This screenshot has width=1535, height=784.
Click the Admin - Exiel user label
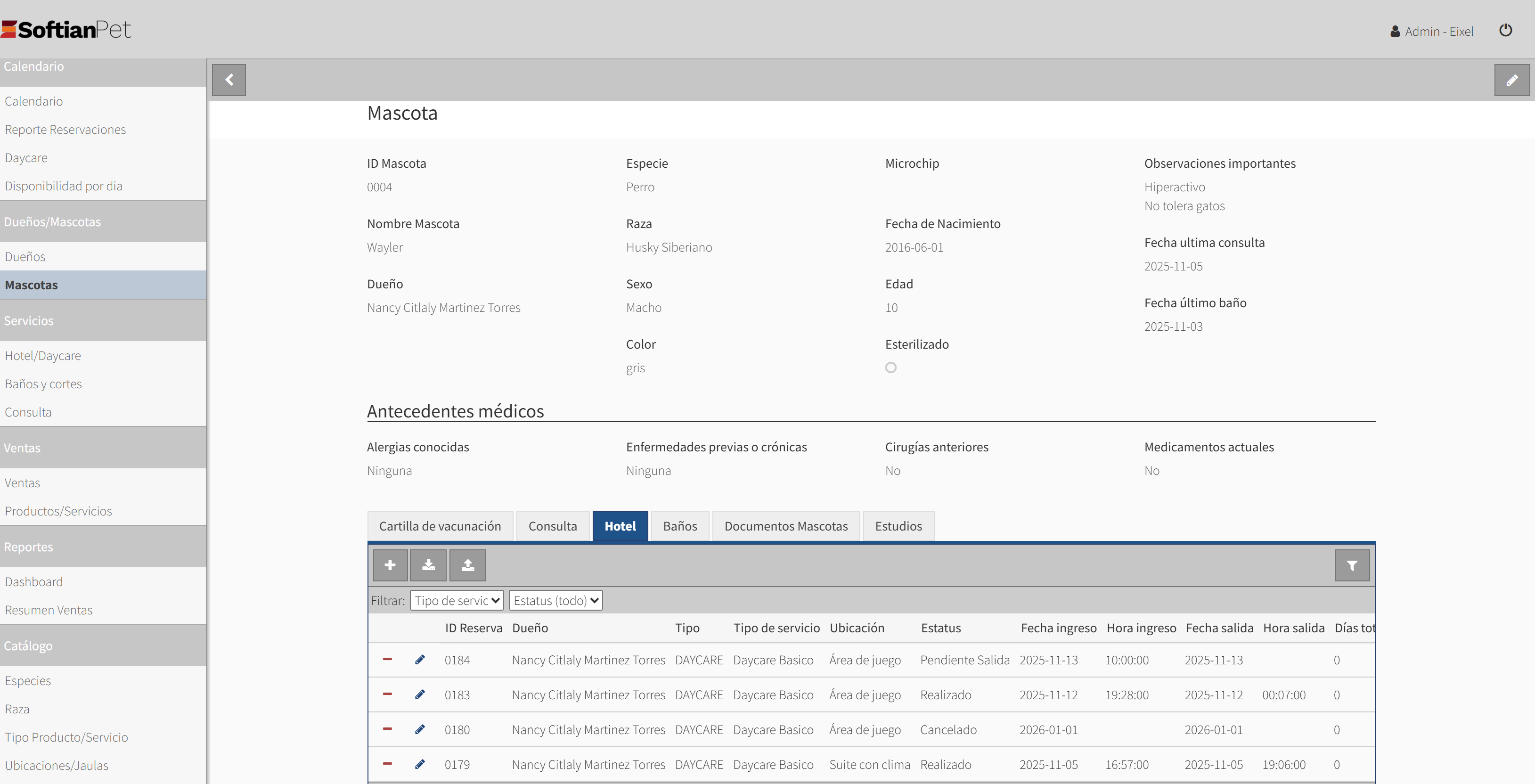1438,32
